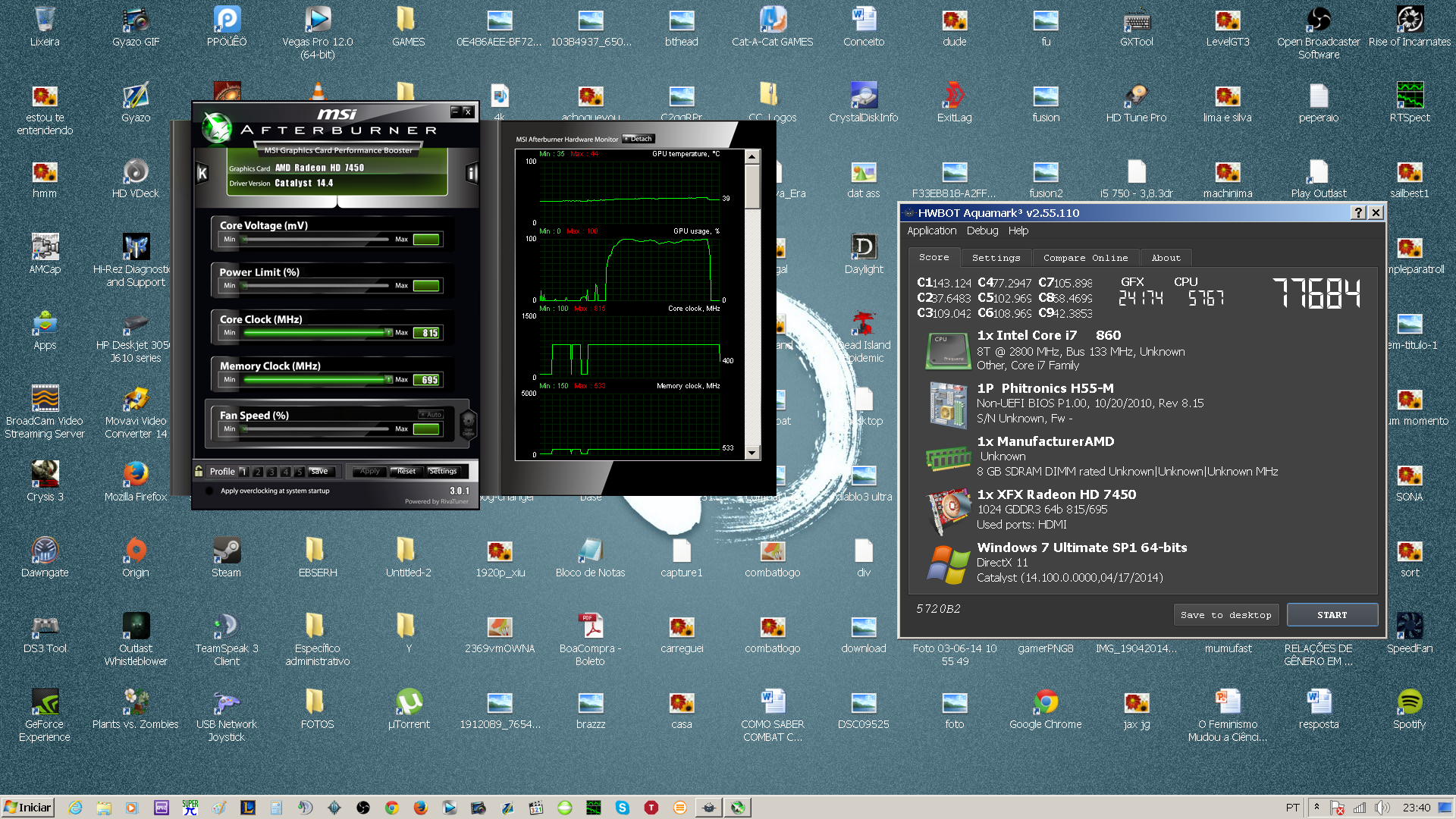Open Help menu in HWBOT Aquamark
Viewport: 1456px width, 819px height.
(x=1018, y=231)
